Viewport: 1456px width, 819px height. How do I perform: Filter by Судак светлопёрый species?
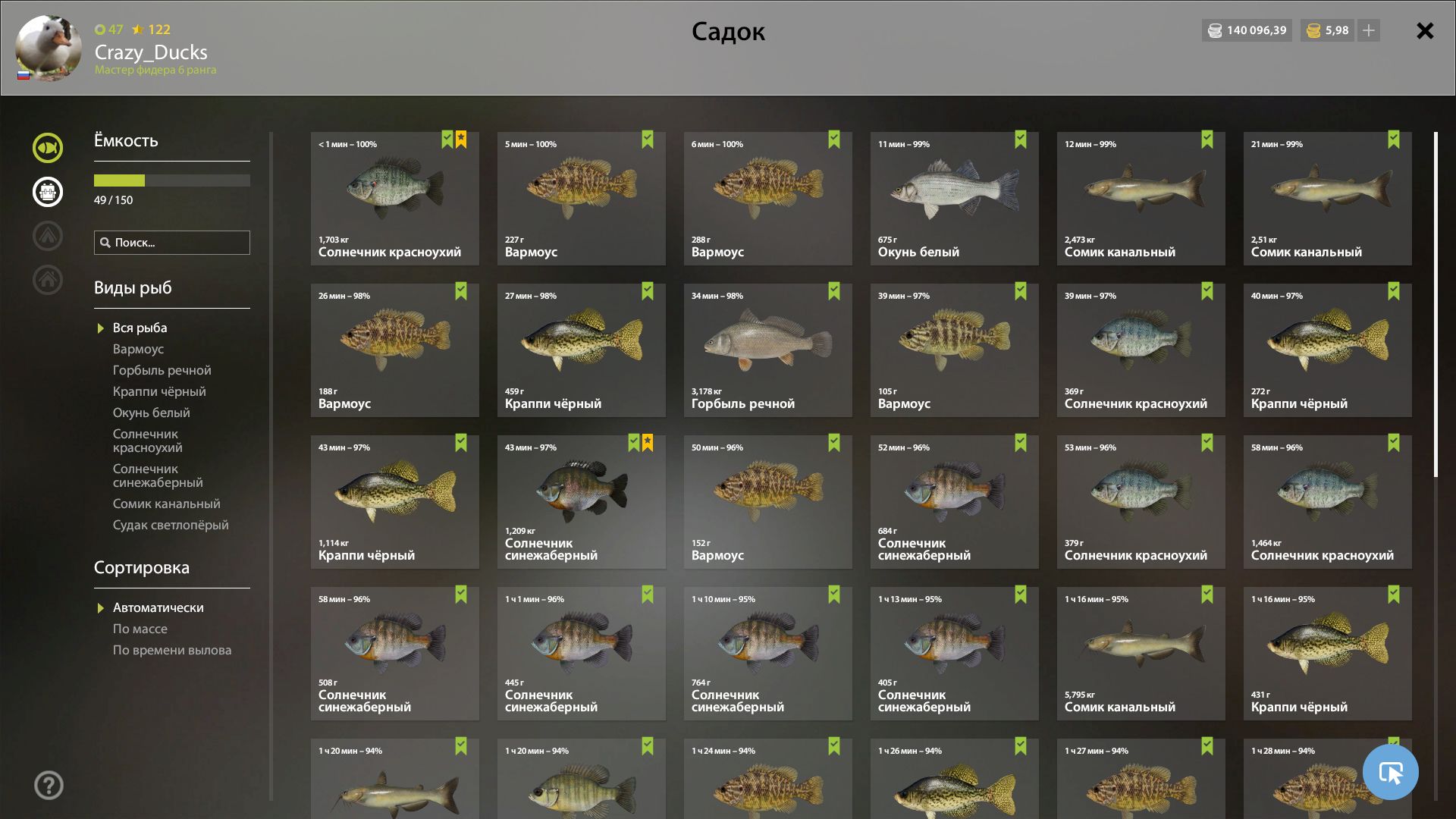click(171, 525)
